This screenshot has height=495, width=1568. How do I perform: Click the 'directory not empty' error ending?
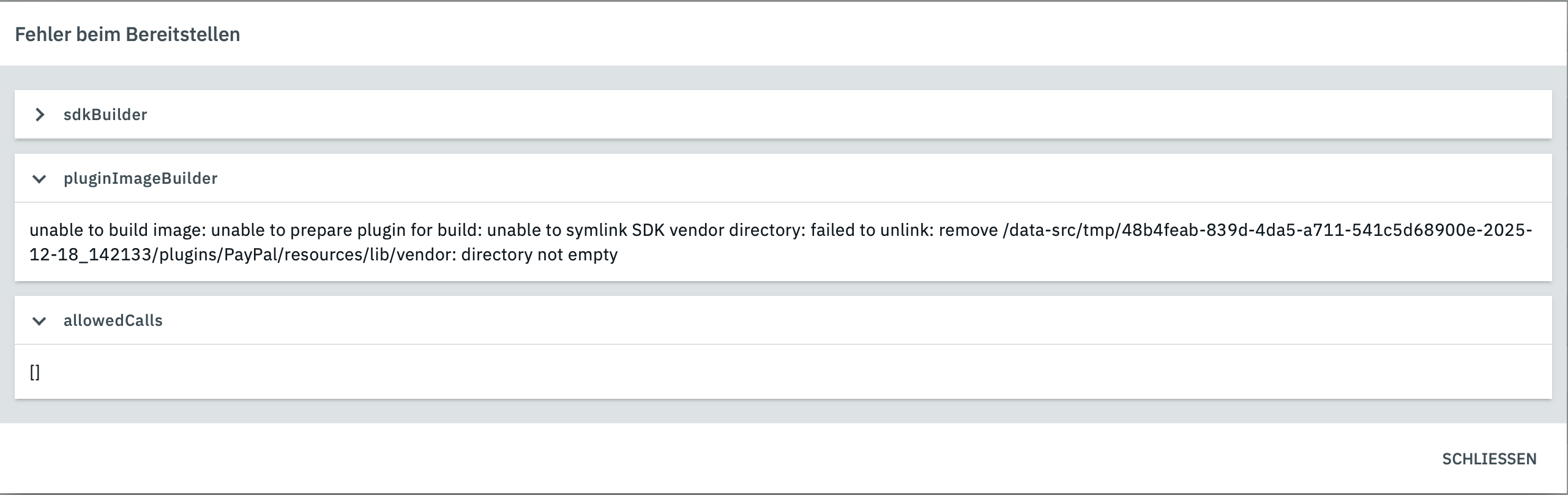[539, 254]
